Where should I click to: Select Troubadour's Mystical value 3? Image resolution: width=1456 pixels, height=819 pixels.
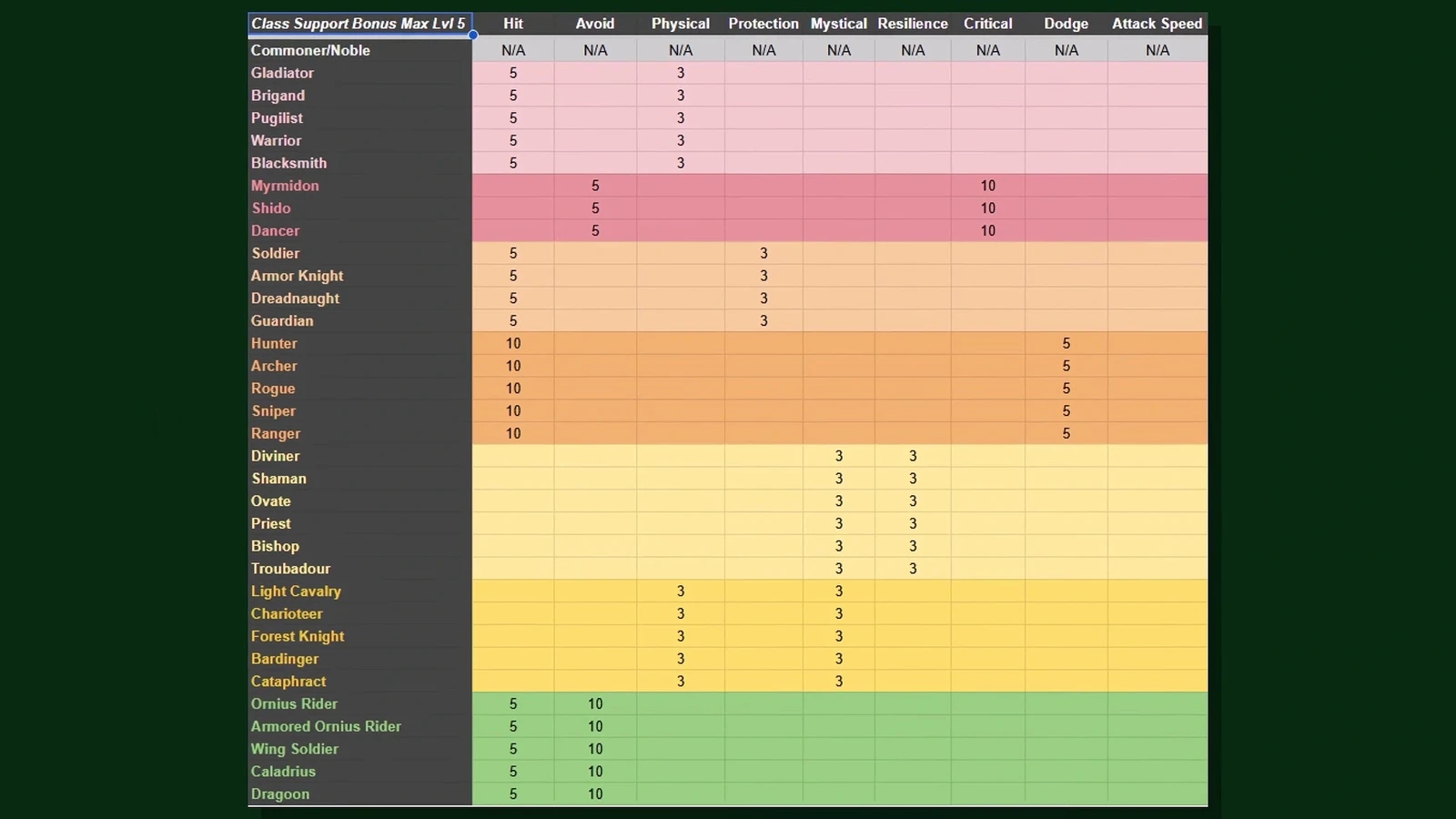point(839,569)
